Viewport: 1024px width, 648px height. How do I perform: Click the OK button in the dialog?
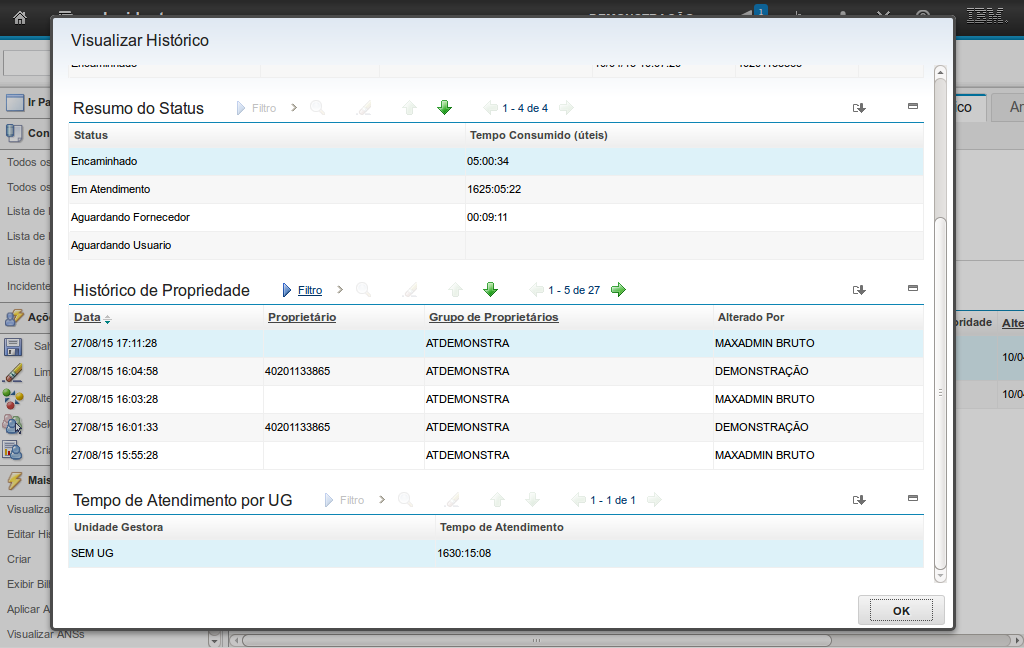[901, 610]
